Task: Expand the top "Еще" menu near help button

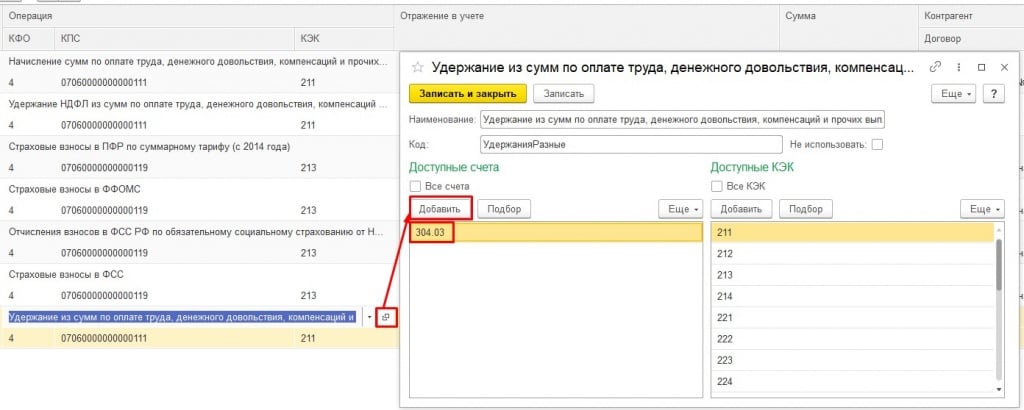Action: coord(956,93)
